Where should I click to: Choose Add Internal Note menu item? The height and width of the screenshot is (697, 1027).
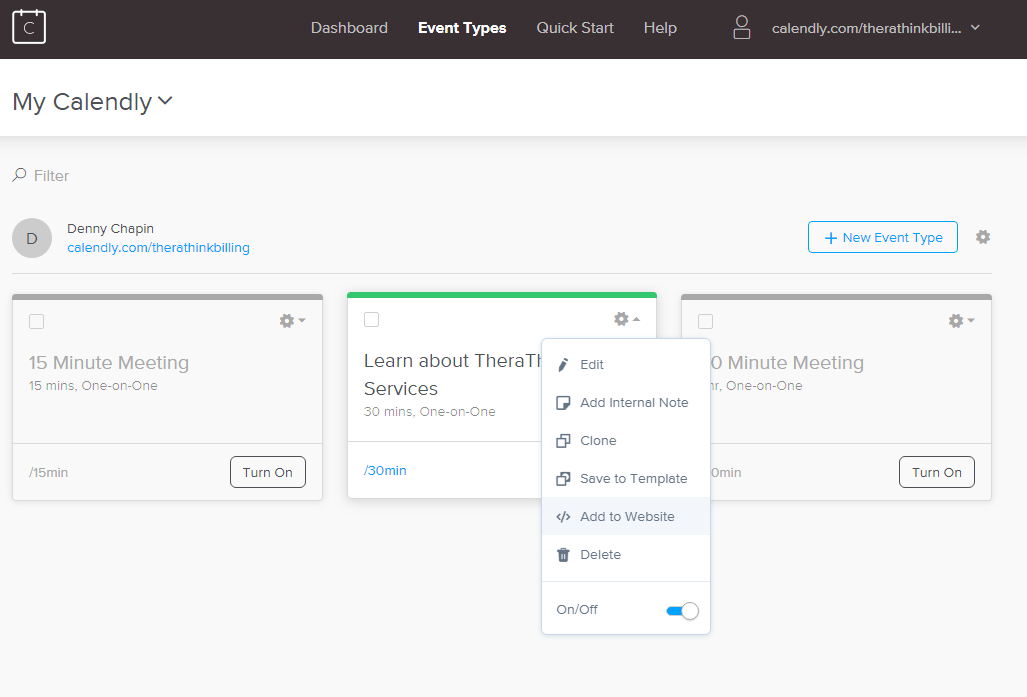coord(626,403)
